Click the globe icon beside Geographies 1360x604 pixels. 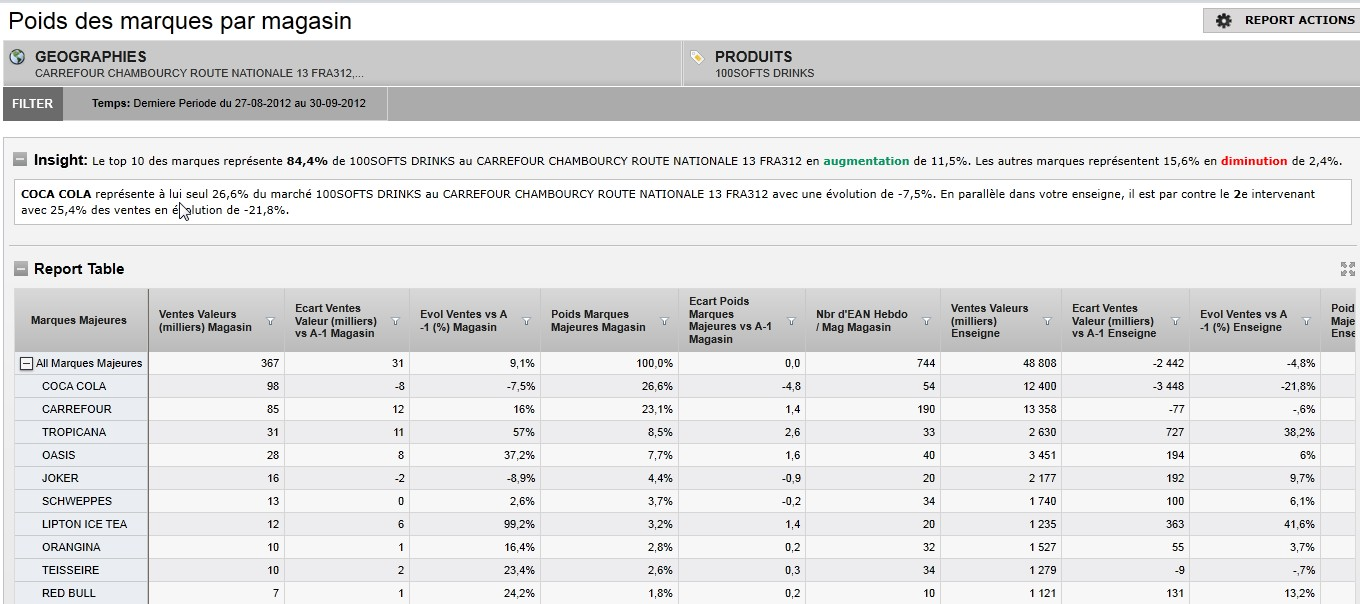(x=17, y=57)
